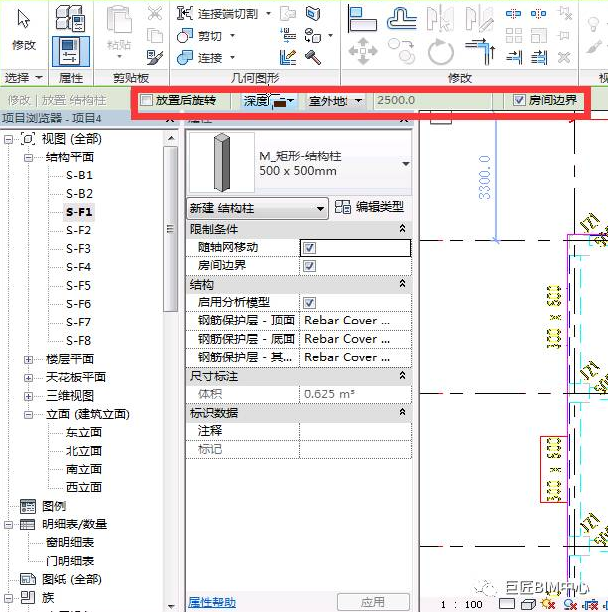Click the 剪切 Cut geometry tool

199,36
